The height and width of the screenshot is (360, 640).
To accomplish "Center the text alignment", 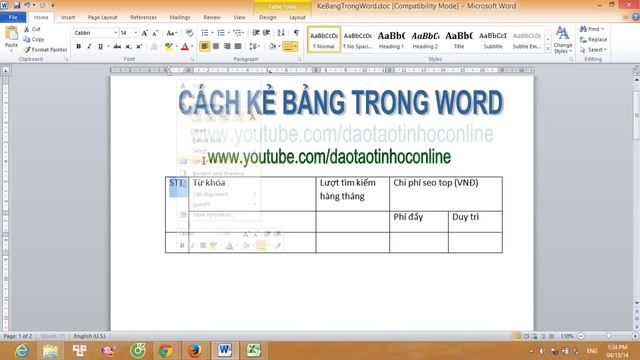I will tap(216, 47).
